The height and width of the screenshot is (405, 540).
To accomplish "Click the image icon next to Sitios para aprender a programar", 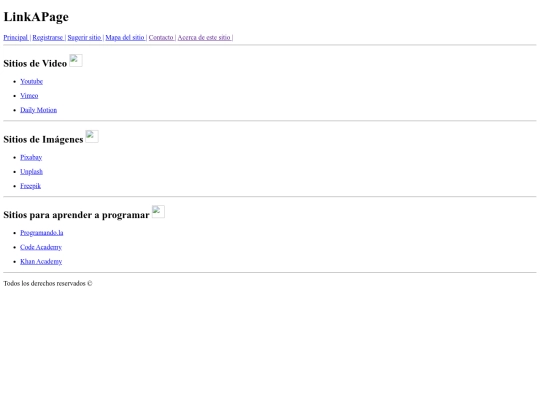I will 158,212.
